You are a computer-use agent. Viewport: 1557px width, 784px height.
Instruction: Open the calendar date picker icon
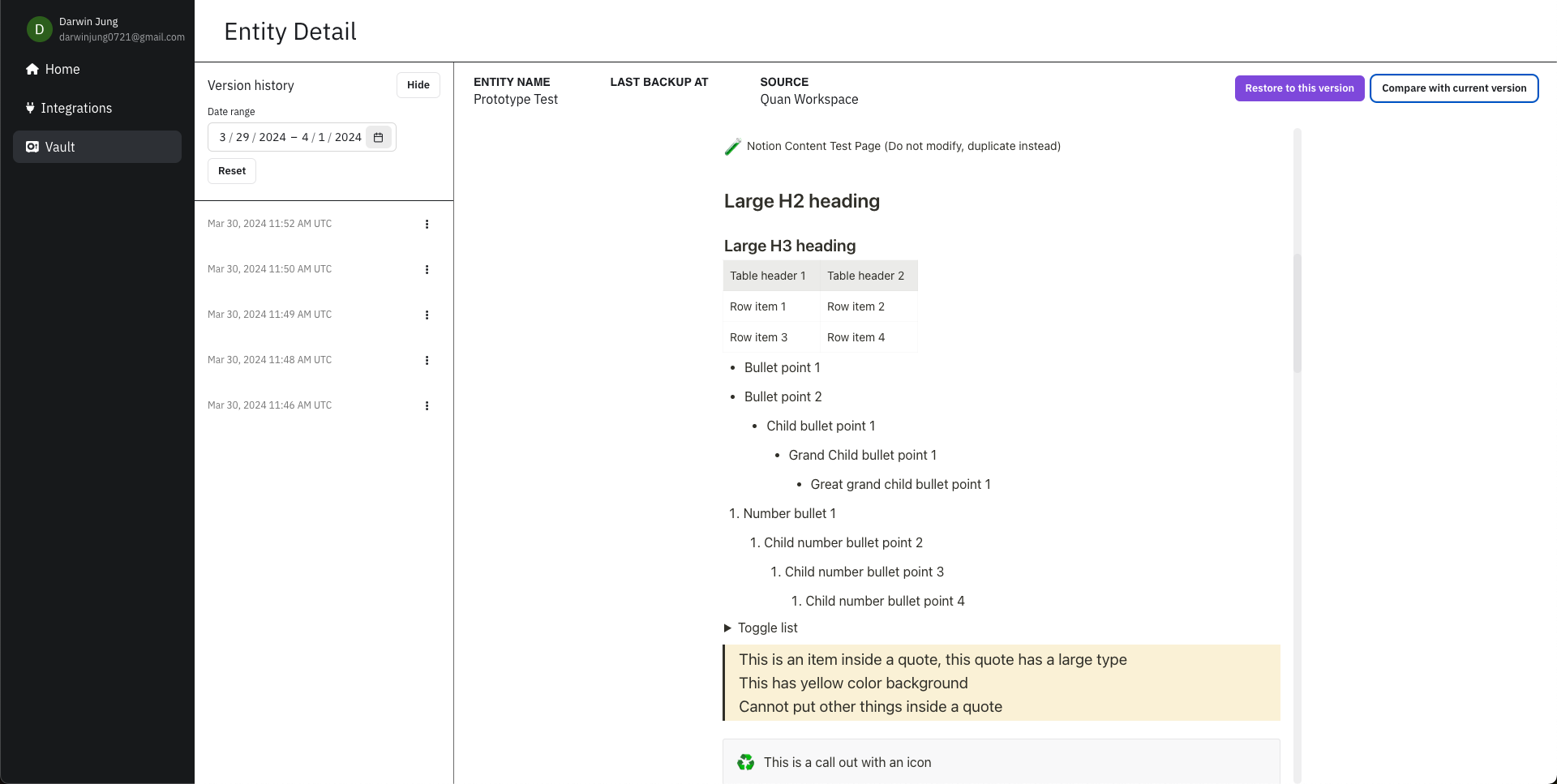pyautogui.click(x=378, y=138)
